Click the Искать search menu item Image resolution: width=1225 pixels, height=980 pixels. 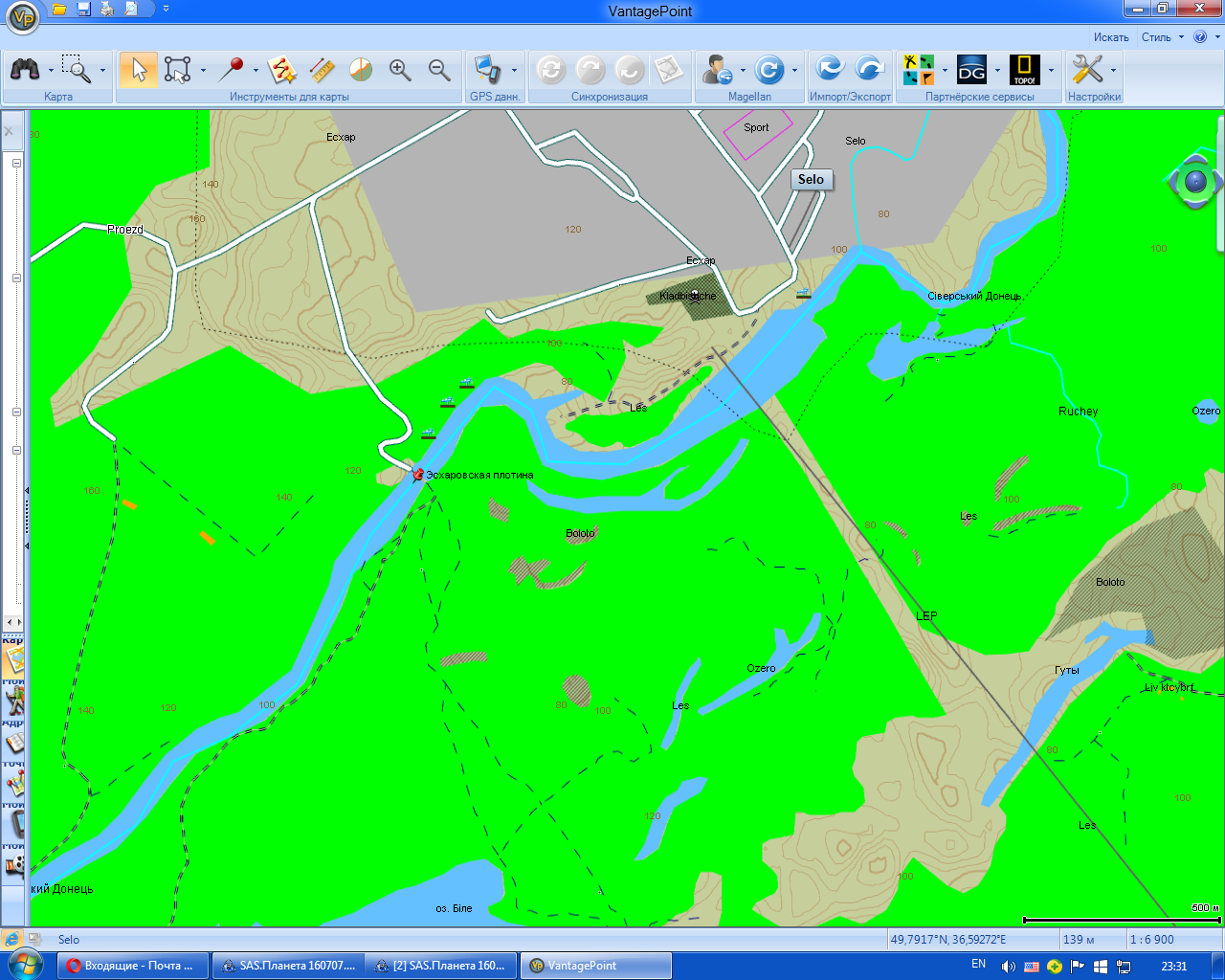[x=1111, y=37]
